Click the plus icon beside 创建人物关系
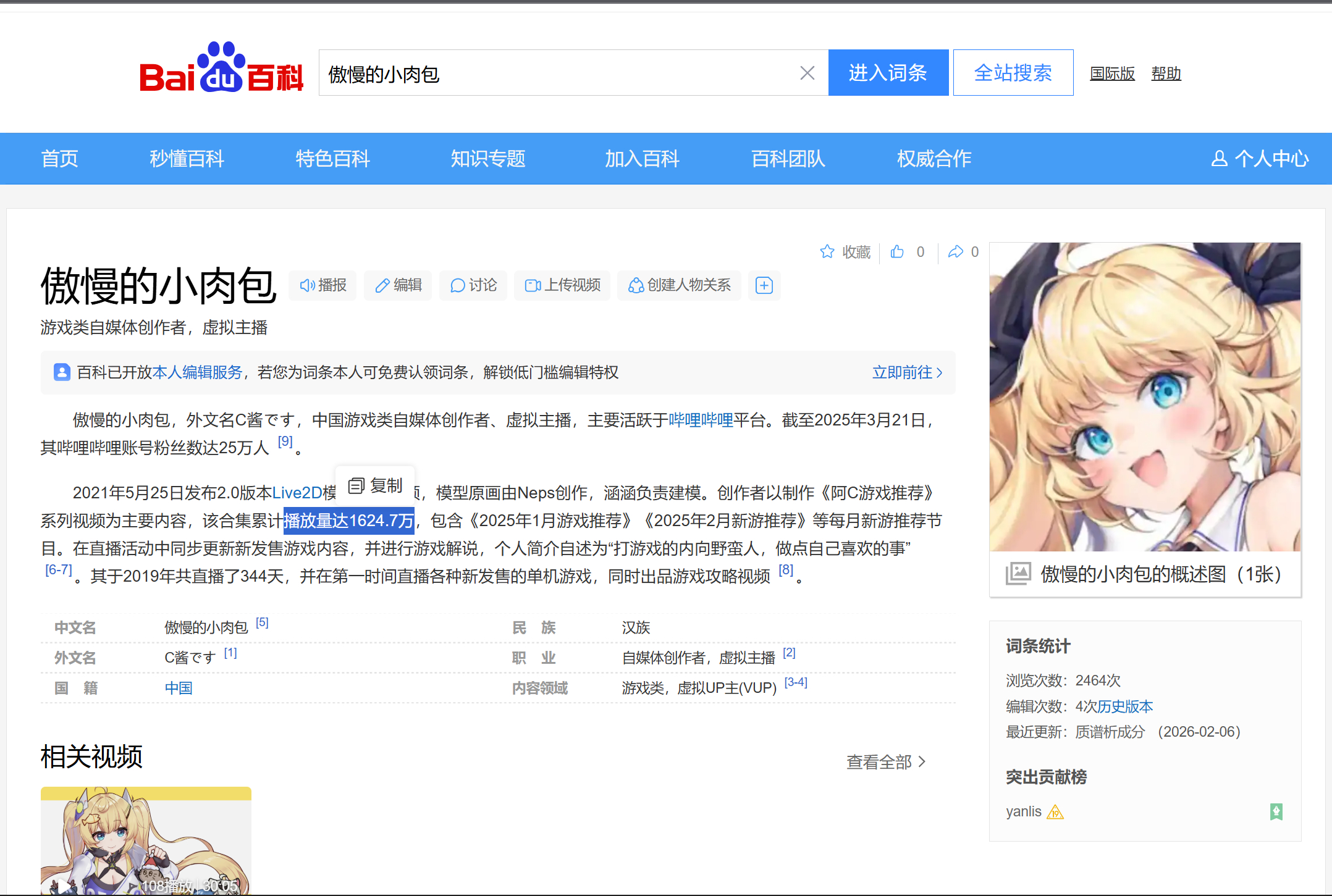Screen dimensions: 1332x896 tap(764, 285)
